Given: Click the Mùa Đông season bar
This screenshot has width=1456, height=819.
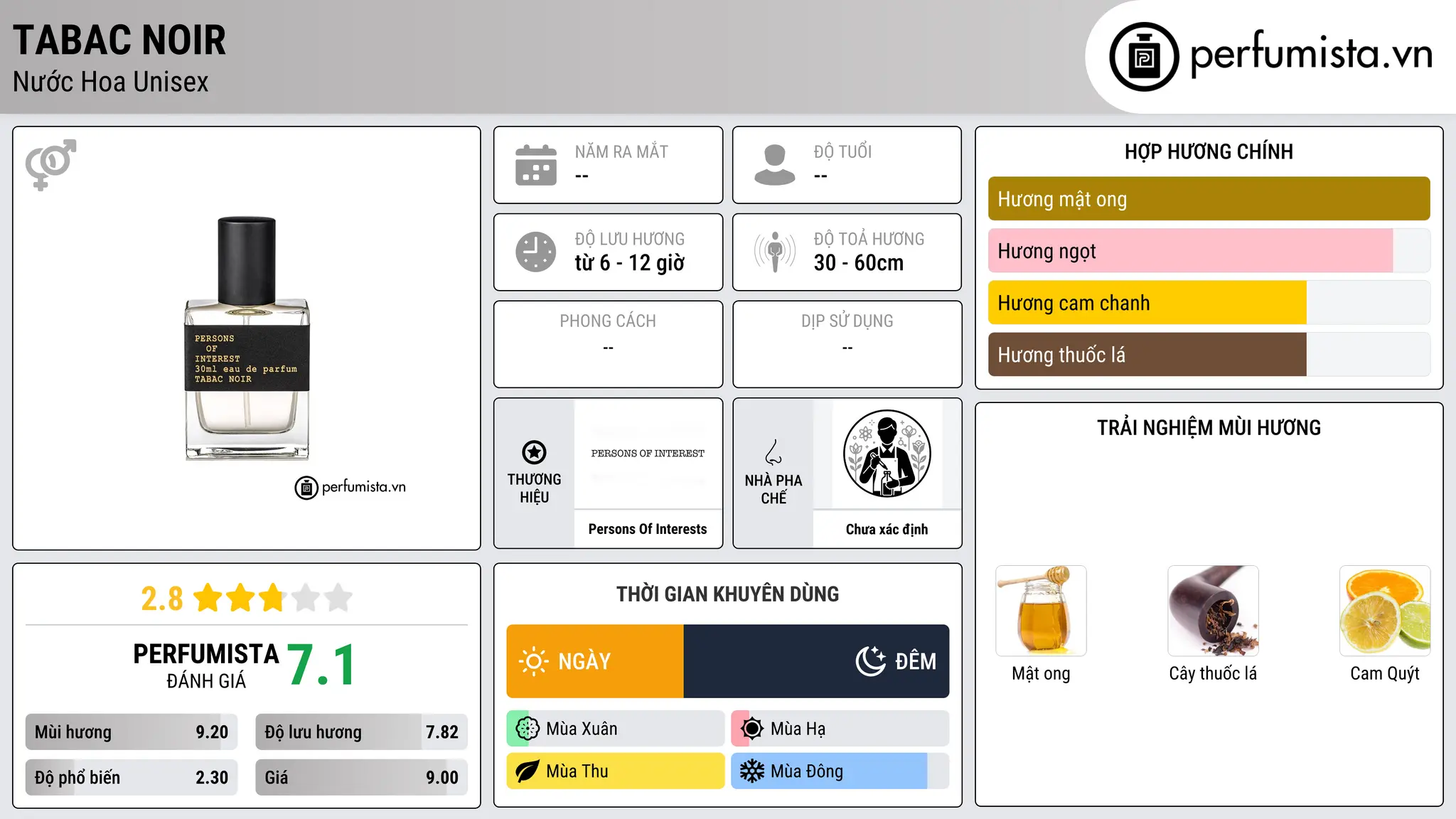Looking at the screenshot, I should tap(840, 771).
